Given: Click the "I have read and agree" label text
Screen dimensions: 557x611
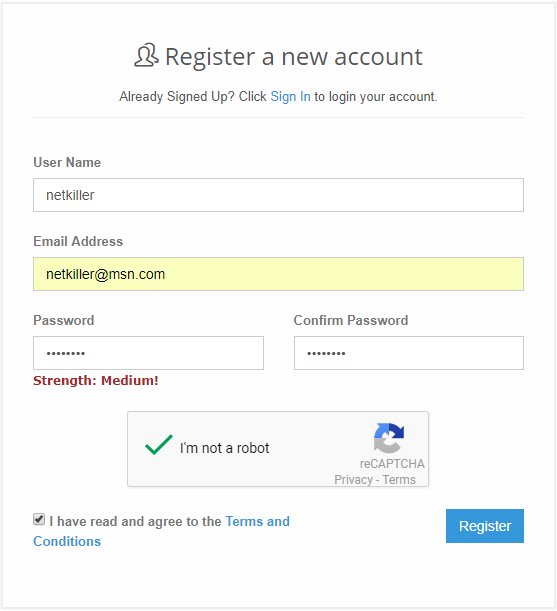Looking at the screenshot, I should tap(135, 521).
